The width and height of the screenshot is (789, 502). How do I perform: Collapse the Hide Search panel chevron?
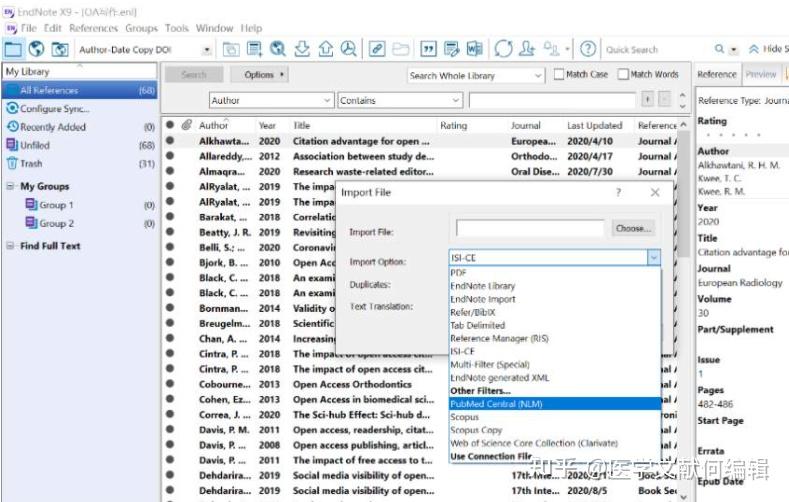[753, 49]
